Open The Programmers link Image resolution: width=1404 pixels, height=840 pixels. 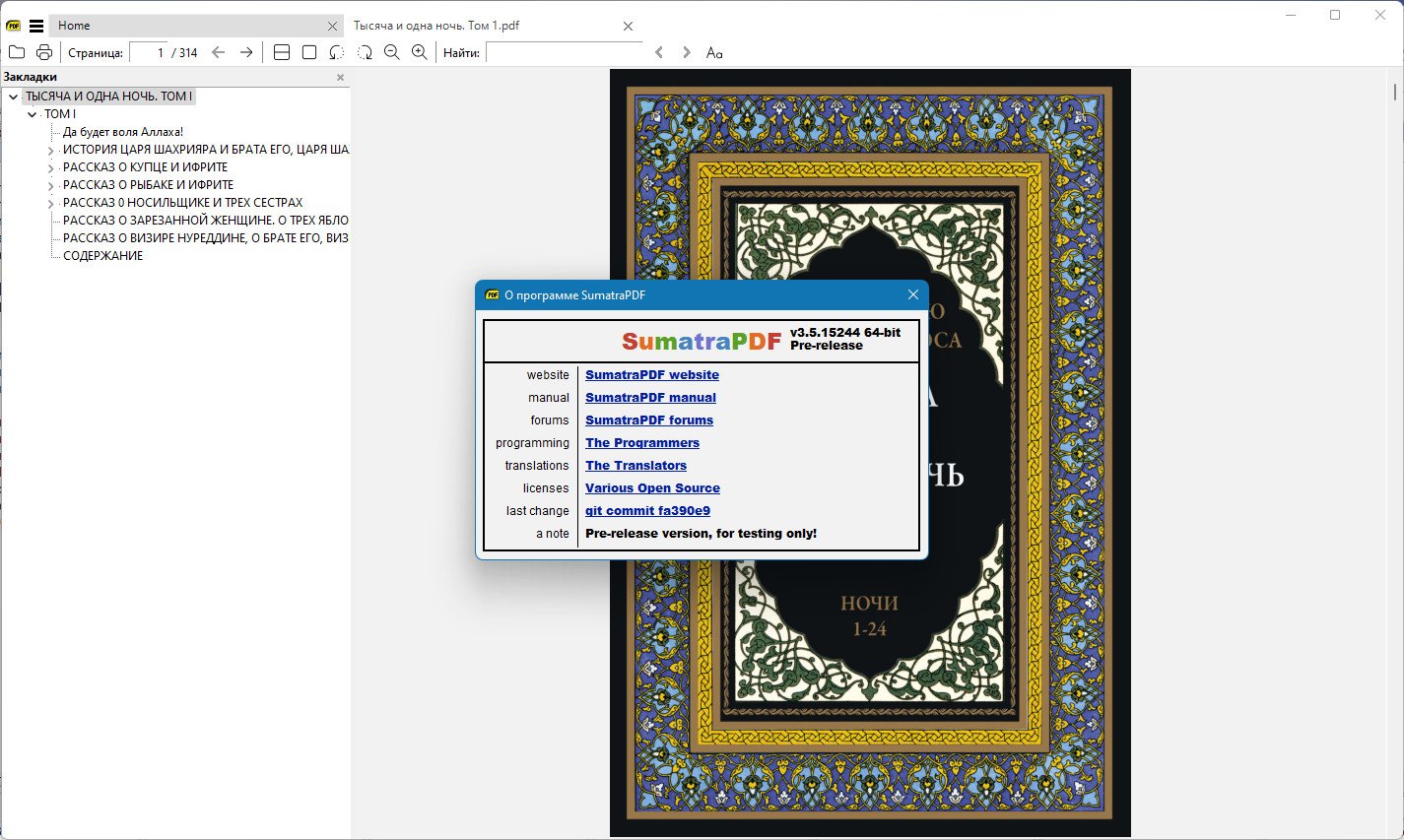coord(642,443)
